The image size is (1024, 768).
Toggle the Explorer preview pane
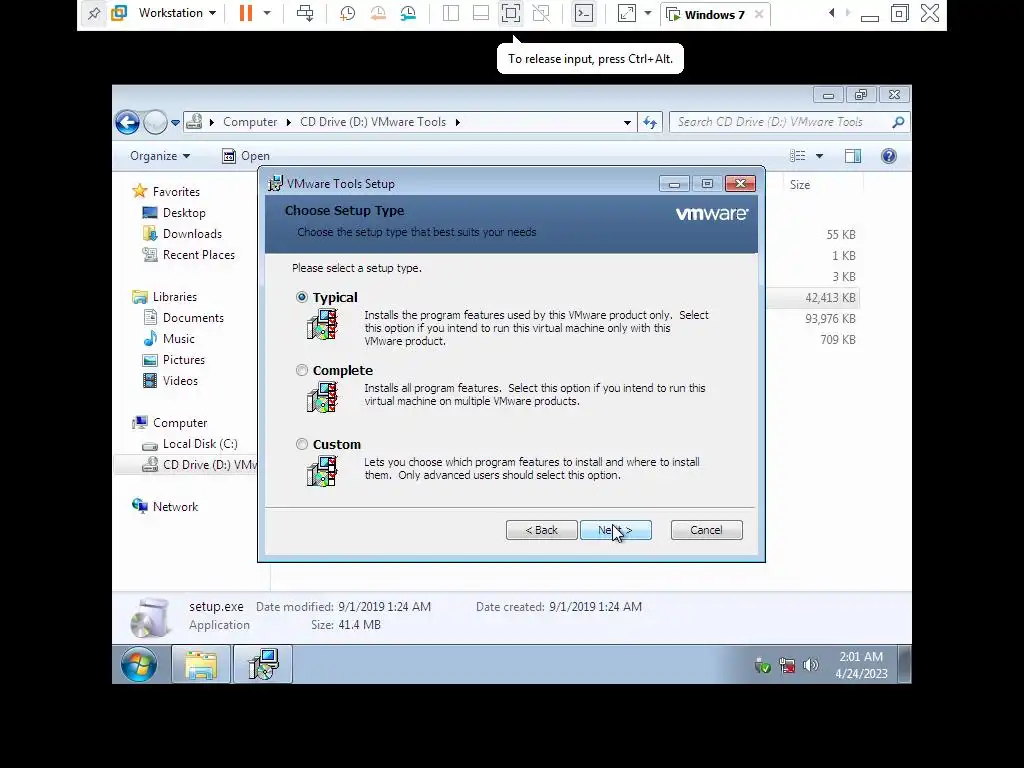click(853, 156)
